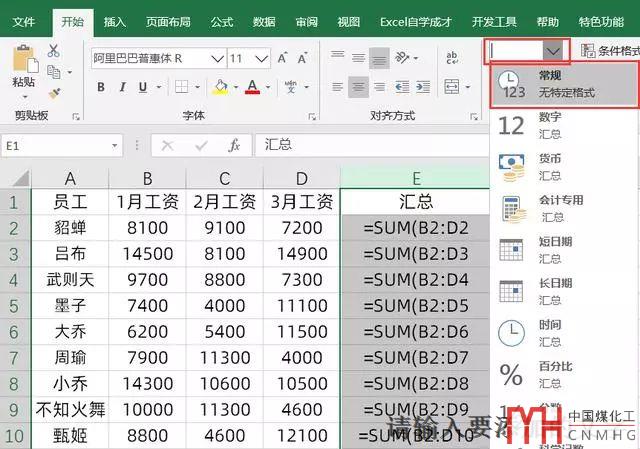
Task: Switch to the 公式 ribbon tab
Action: [221, 21]
